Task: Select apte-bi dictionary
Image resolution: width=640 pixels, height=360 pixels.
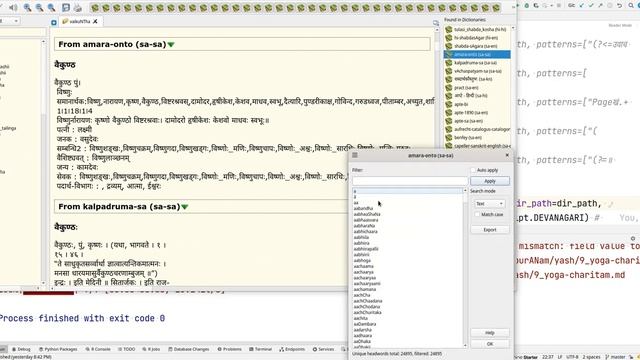Action: [x=461, y=104]
